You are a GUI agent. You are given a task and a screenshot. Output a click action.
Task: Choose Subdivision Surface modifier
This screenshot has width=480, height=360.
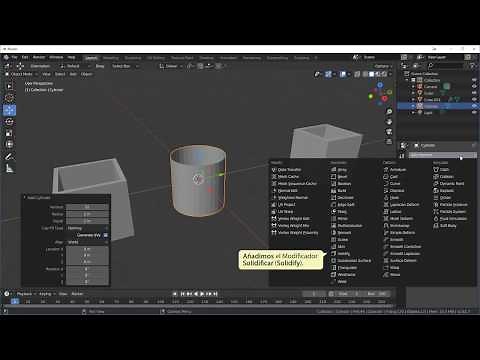click(351, 261)
